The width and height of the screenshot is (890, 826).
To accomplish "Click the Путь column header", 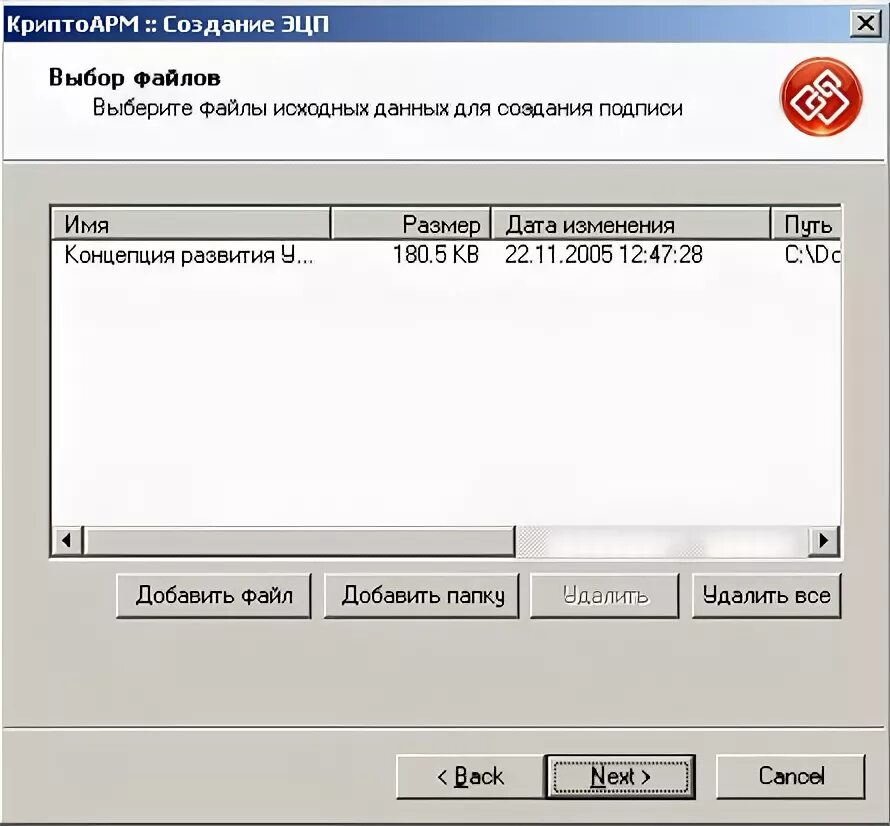I will (806, 224).
